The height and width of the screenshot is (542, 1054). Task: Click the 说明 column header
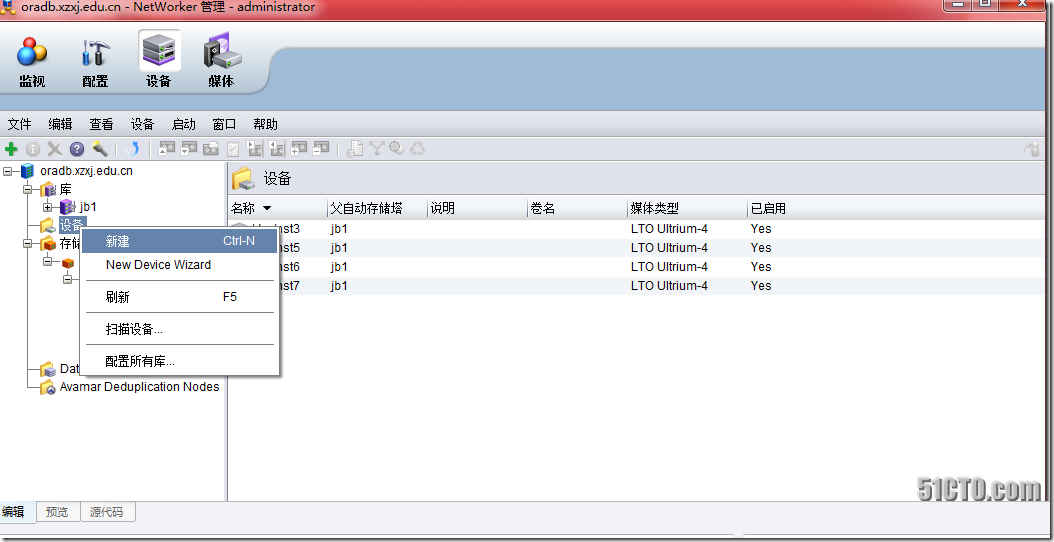[x=477, y=208]
